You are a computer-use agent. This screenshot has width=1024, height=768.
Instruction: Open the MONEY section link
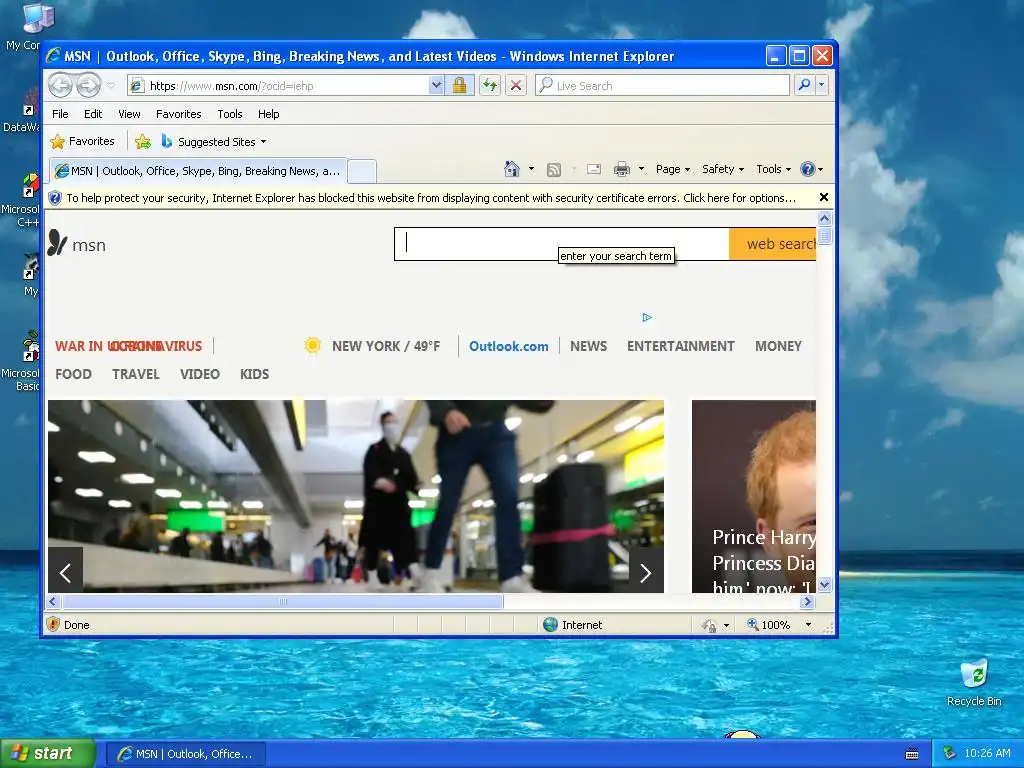point(778,346)
